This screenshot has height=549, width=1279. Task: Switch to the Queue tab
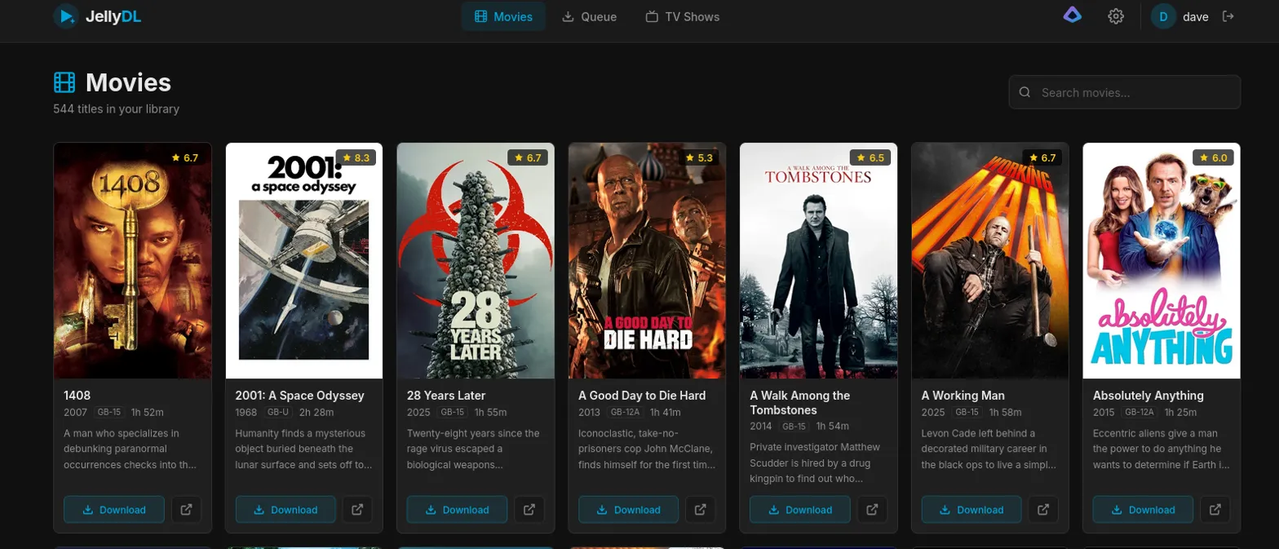(x=589, y=17)
